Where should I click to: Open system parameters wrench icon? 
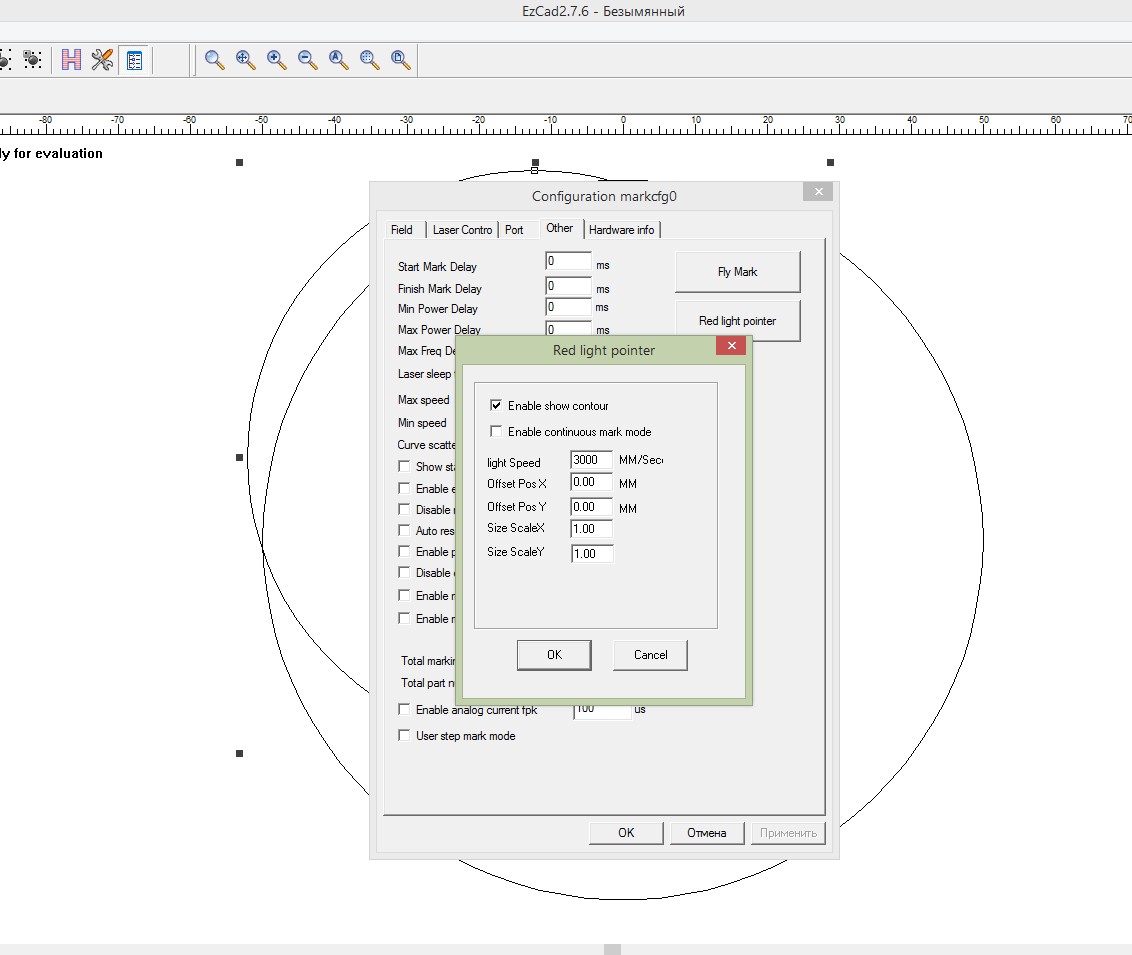tap(102, 60)
